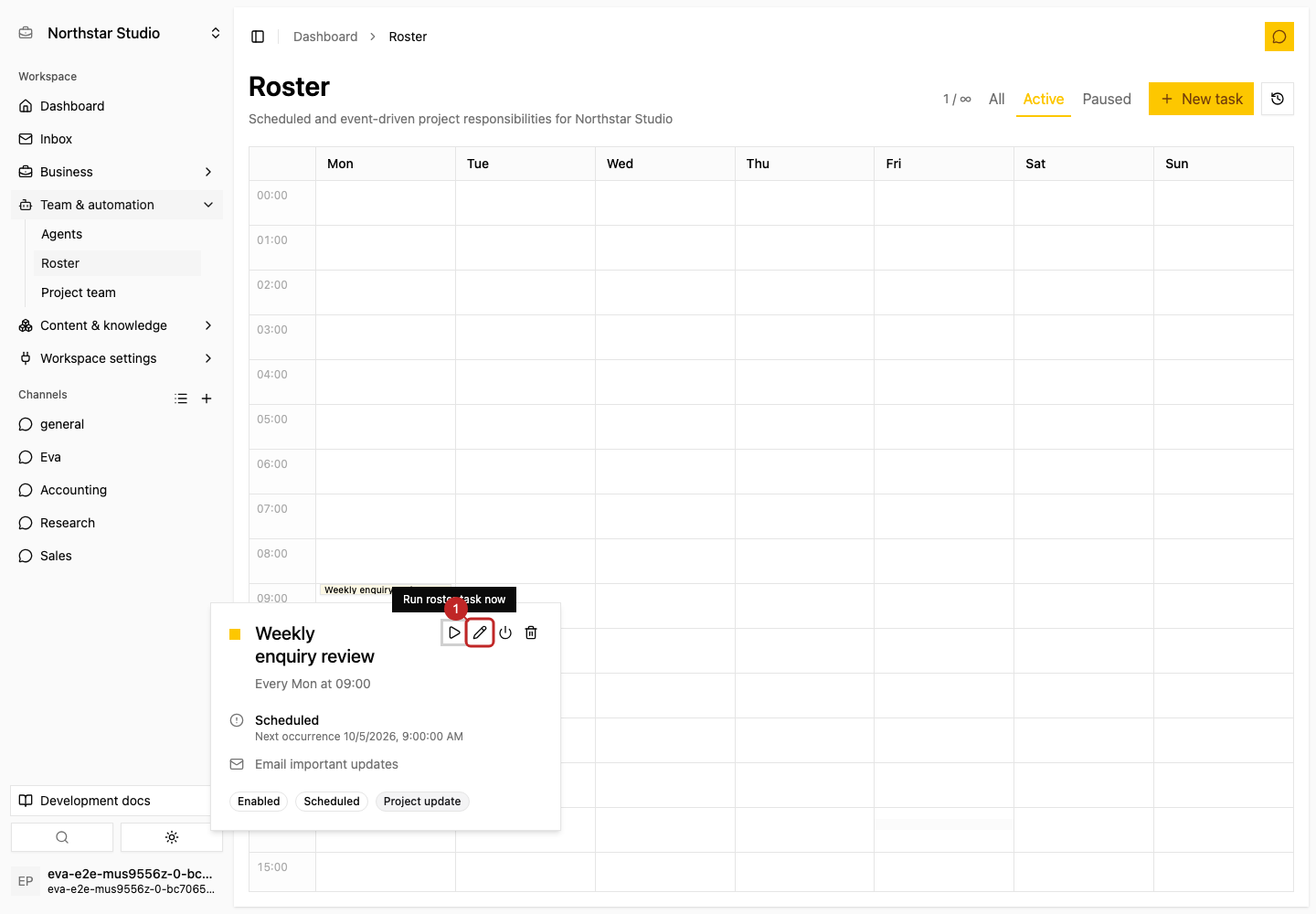Toggle light theme sun icon
The image size is (1316, 914).
click(172, 837)
